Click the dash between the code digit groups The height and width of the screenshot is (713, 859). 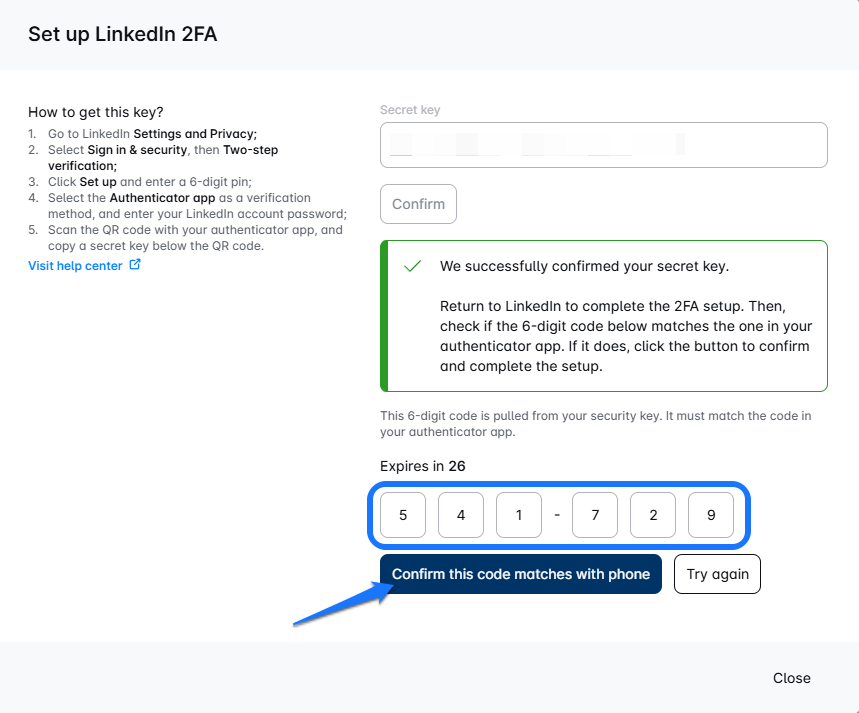tap(557, 516)
